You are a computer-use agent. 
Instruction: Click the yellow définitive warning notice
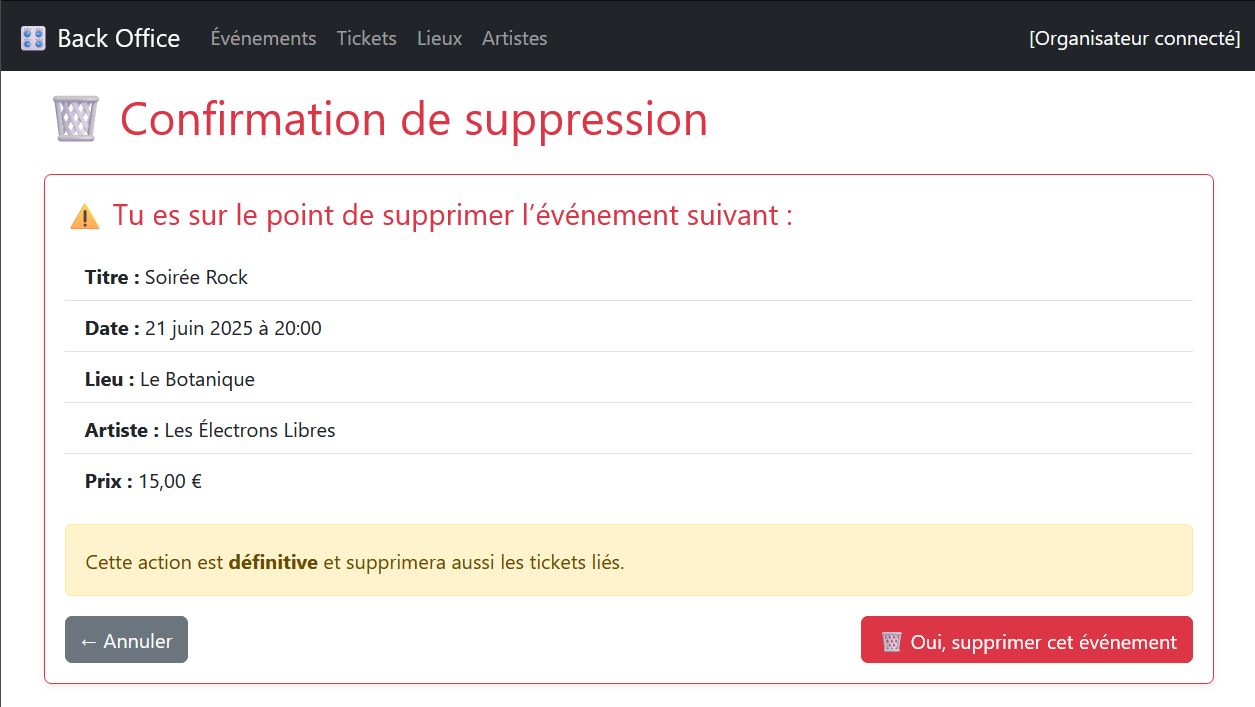click(x=628, y=561)
